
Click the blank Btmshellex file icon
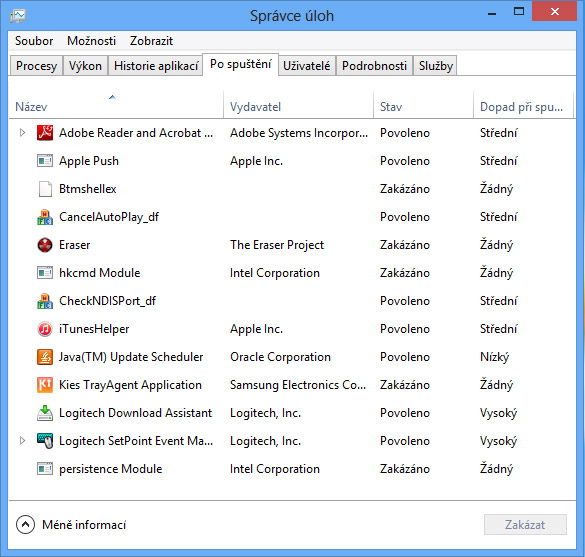tap(45, 189)
